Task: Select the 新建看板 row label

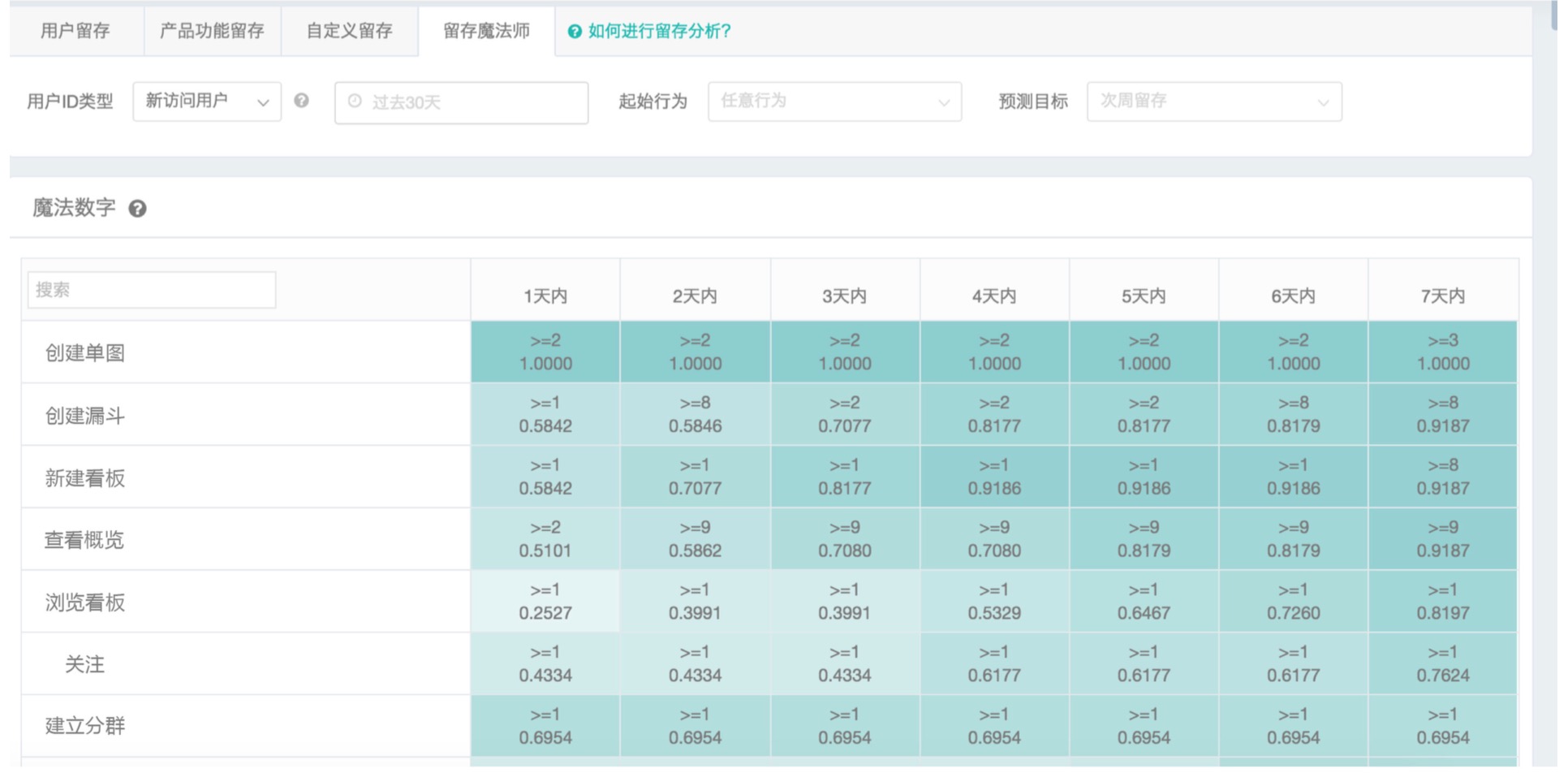Action: tap(85, 478)
